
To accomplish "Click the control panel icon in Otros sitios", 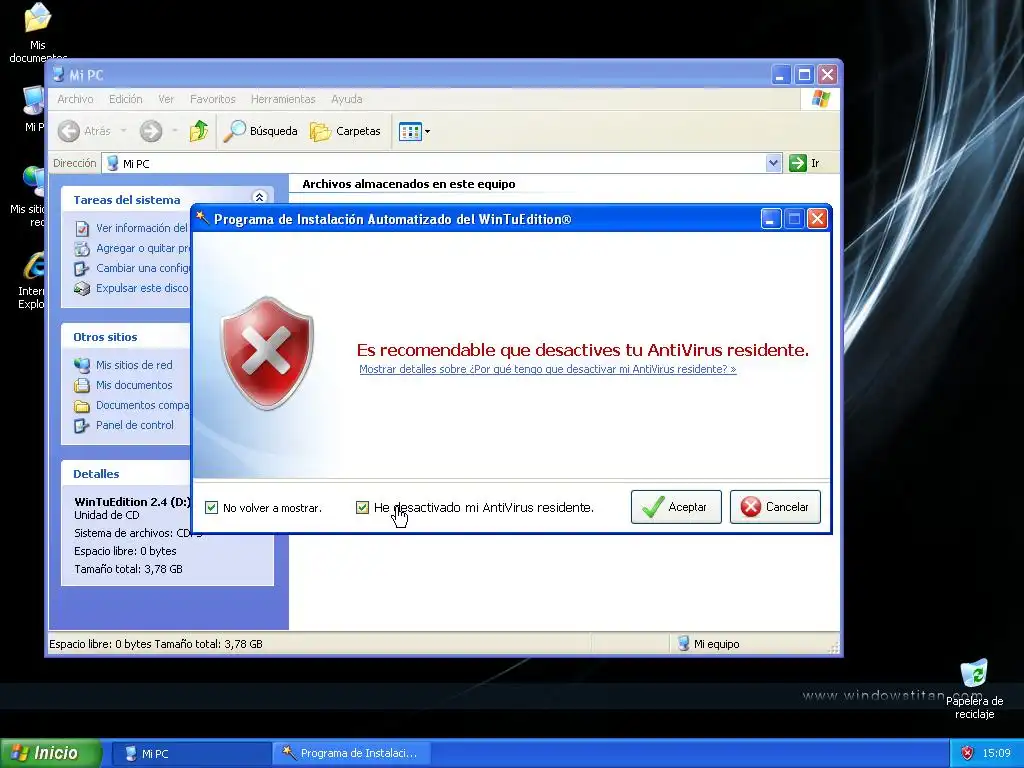I will pos(82,426).
